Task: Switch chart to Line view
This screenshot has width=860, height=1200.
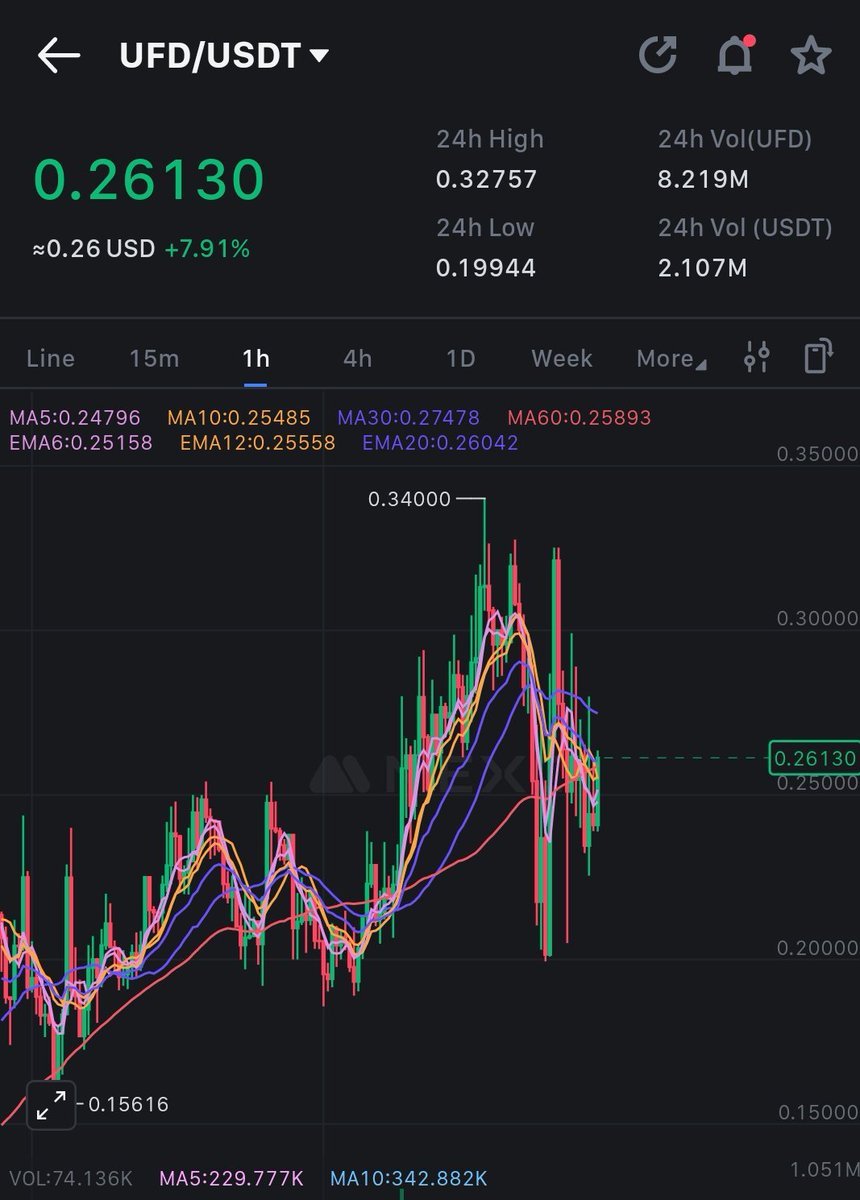Action: [50, 358]
